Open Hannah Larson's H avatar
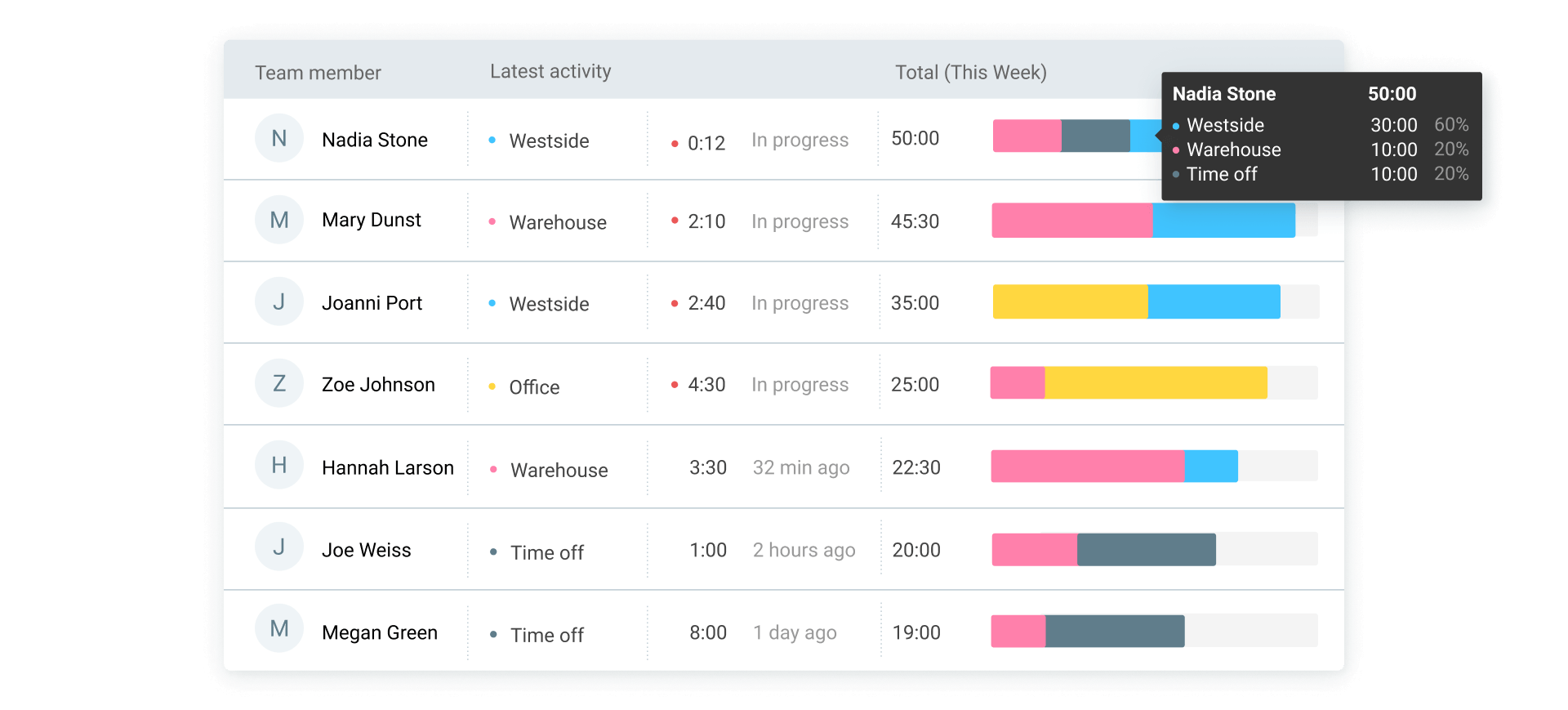1568x710 pixels. 279,465
